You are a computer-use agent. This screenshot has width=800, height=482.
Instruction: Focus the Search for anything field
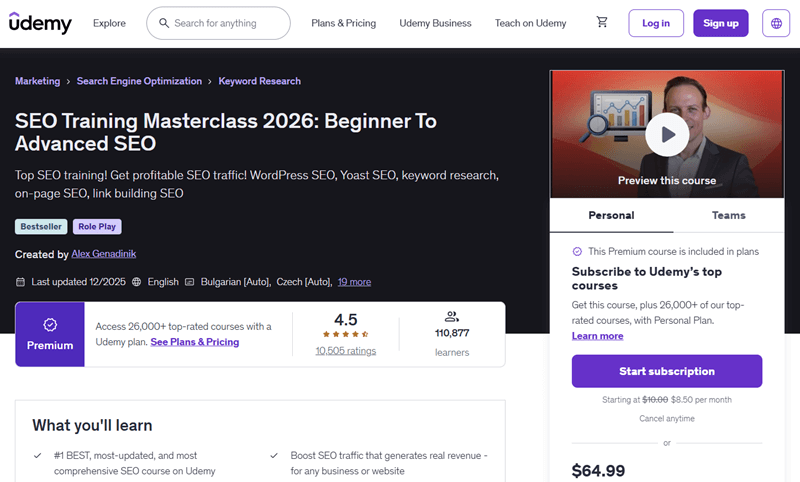(218, 23)
